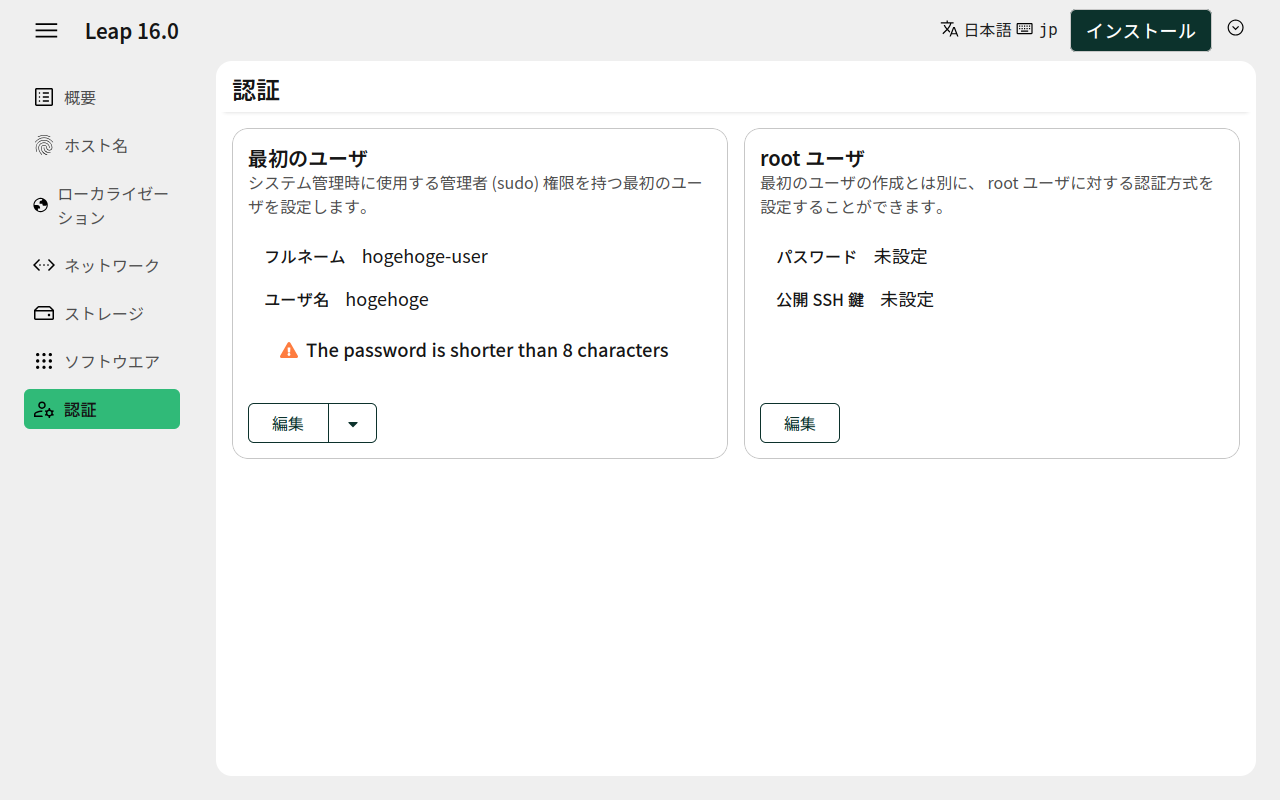Click the 認証 page heading

(256, 90)
